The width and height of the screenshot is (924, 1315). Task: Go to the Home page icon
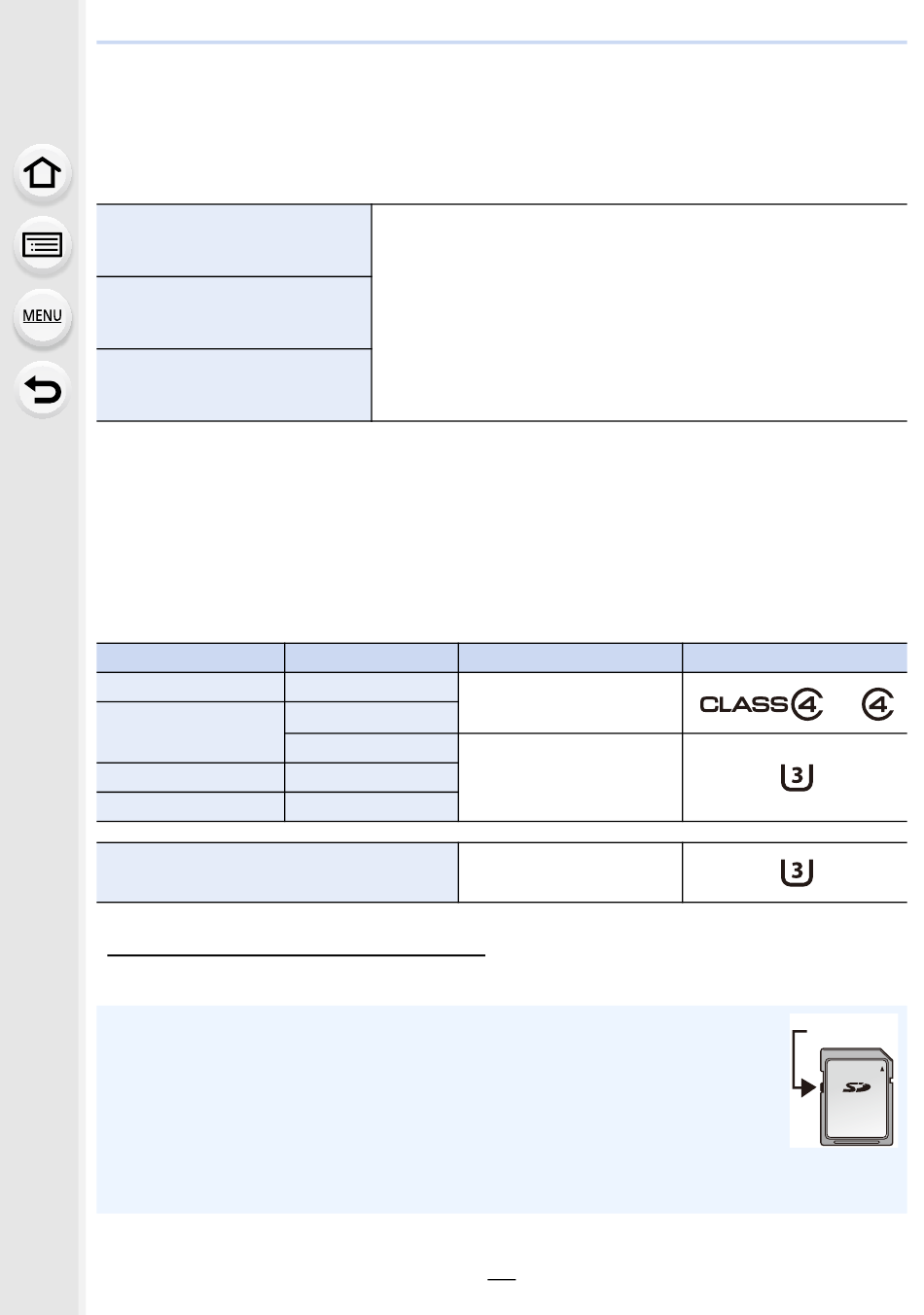click(x=42, y=173)
